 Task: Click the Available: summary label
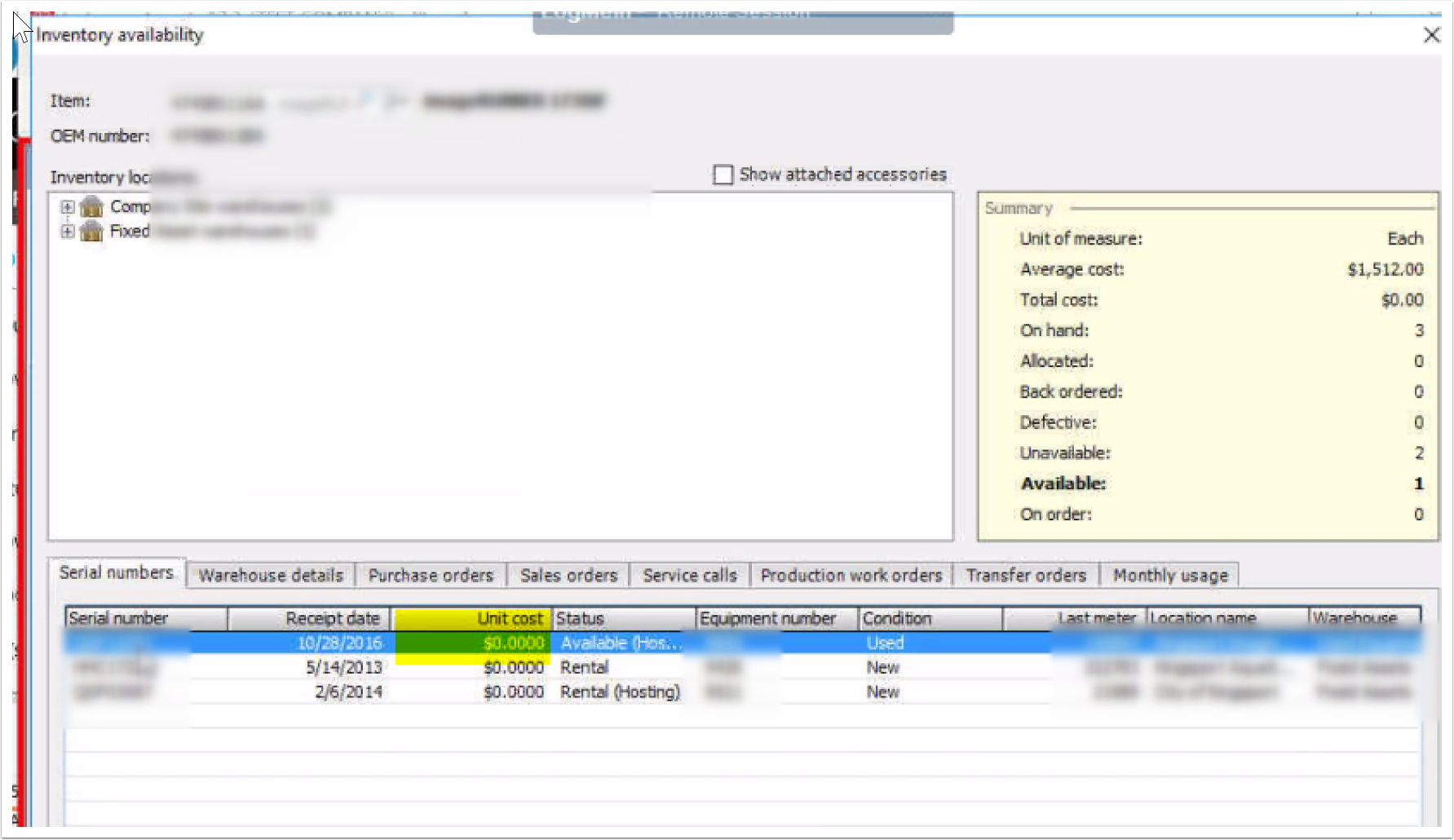[1063, 484]
